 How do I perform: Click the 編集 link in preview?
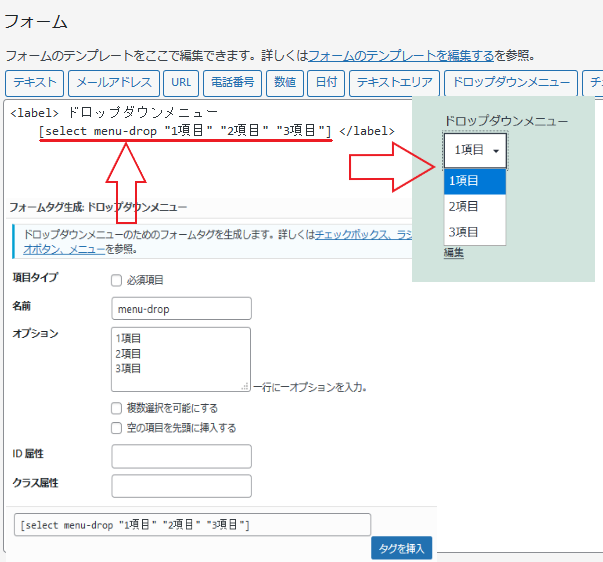click(453, 253)
